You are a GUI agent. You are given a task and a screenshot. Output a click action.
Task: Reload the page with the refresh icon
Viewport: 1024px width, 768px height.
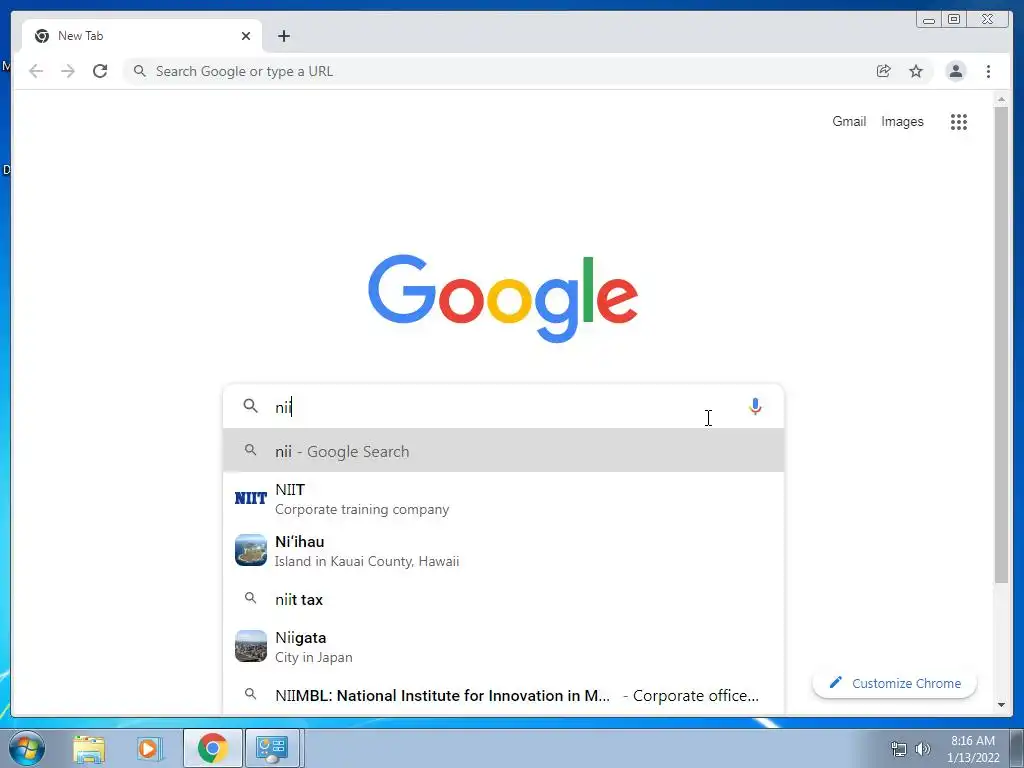coord(100,71)
